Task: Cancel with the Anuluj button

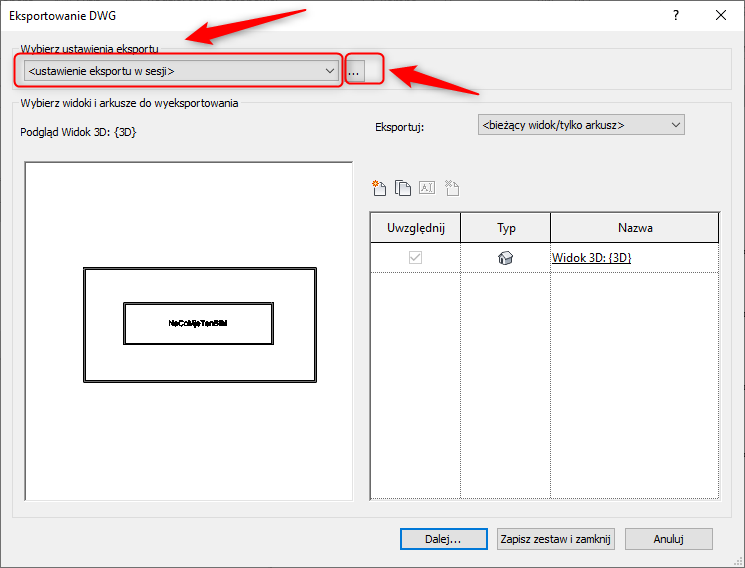Action: click(668, 539)
